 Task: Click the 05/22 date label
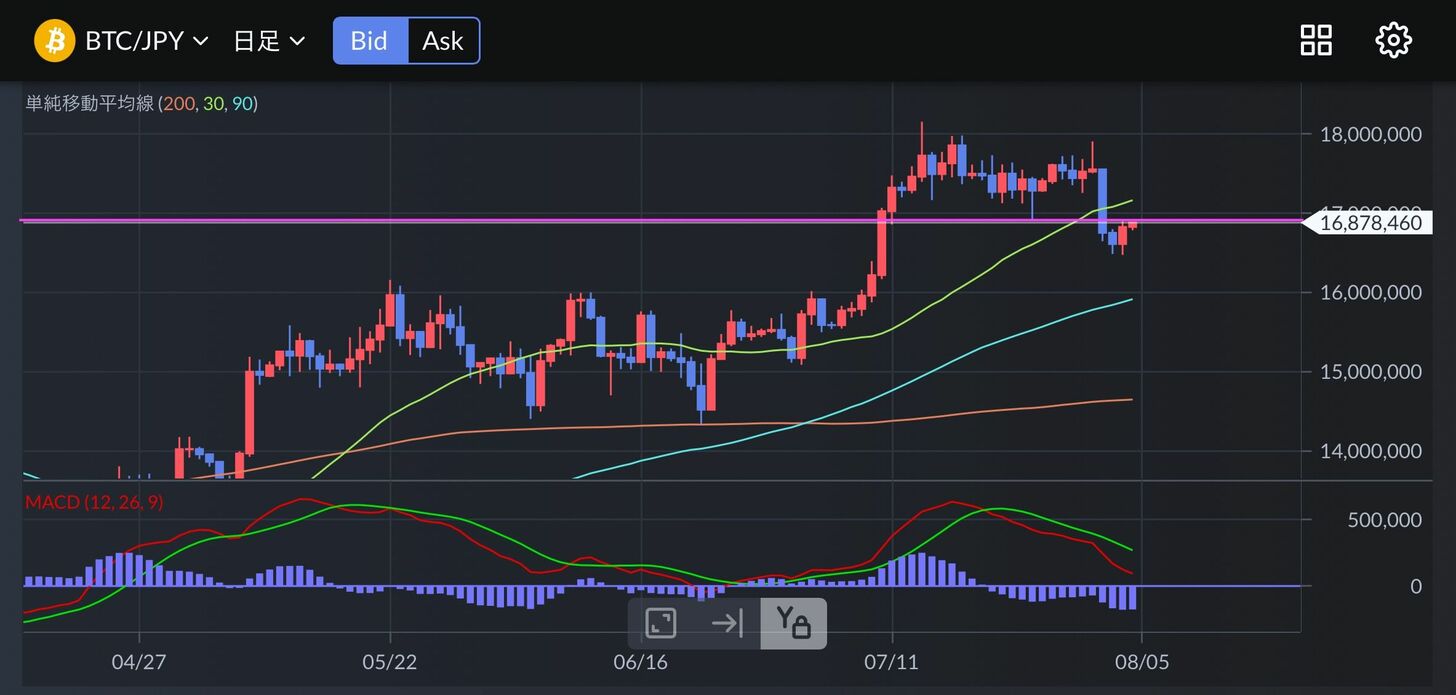coord(390,662)
